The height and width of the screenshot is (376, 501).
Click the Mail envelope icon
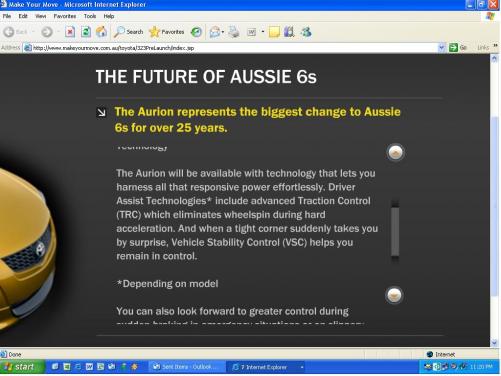(x=215, y=32)
